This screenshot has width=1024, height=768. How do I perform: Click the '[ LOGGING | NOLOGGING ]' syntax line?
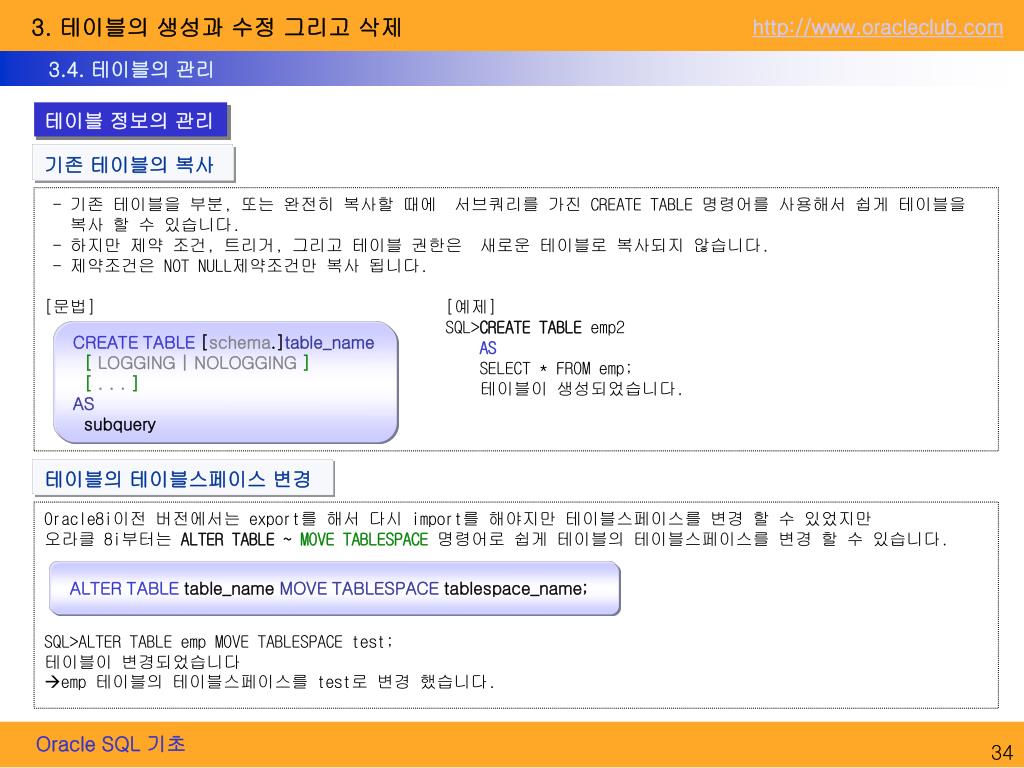pos(197,362)
